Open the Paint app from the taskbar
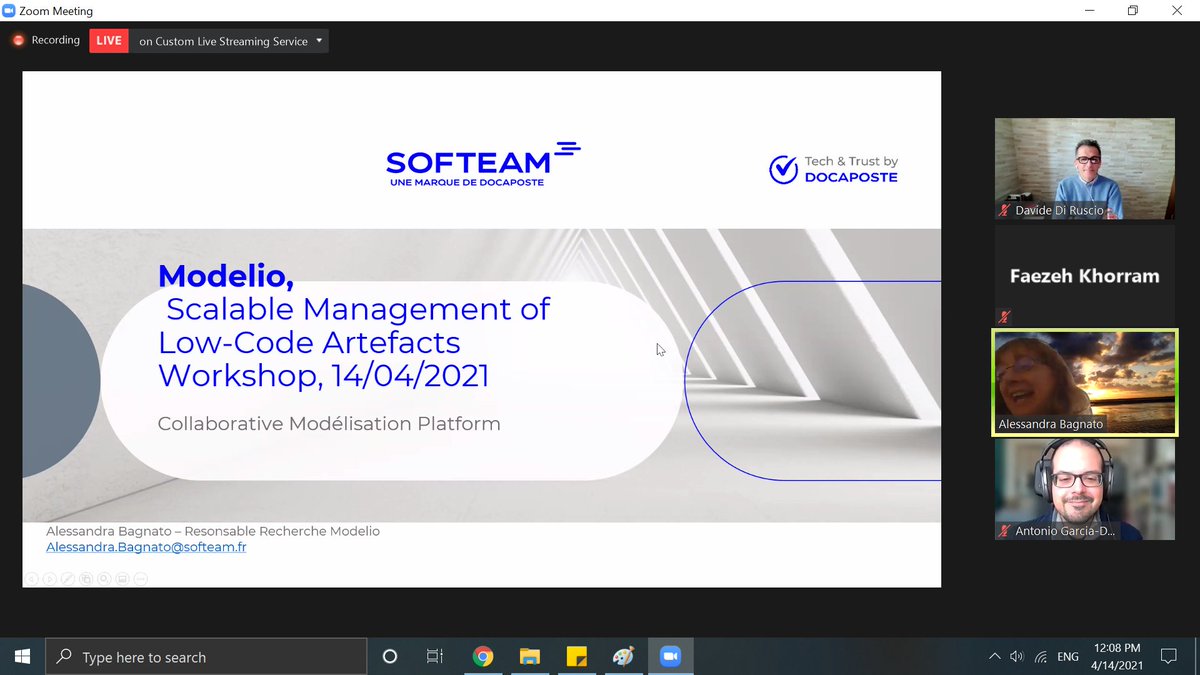1200x675 pixels. click(x=623, y=656)
